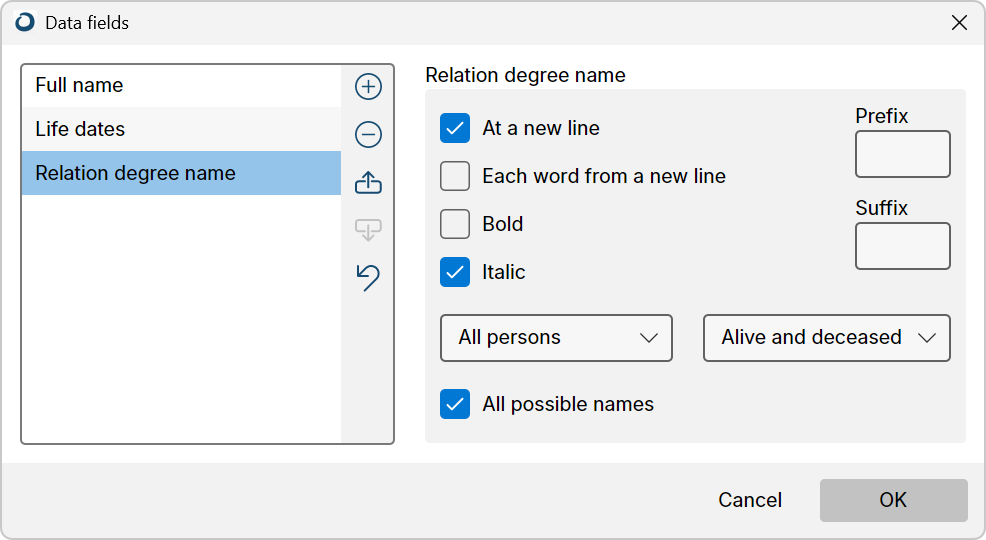Screen dimensions: 986x540
Task: Reset the fields with the undo arrow icon
Action: pyautogui.click(x=368, y=277)
